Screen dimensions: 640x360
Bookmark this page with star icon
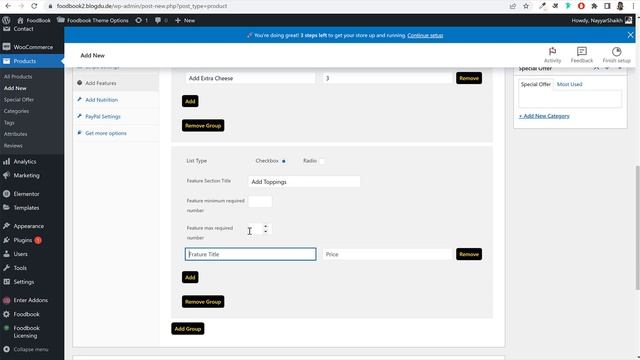tap(526, 6)
